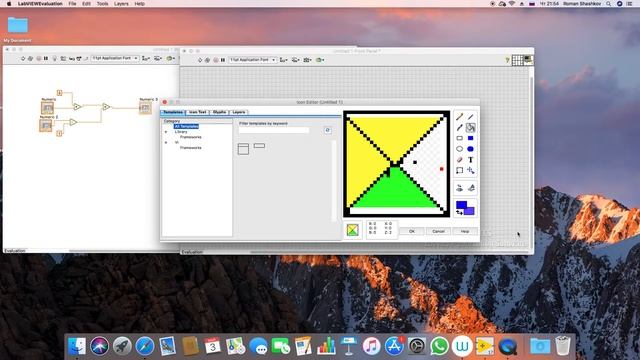
Task: Abort execution on Front Panel toolbar
Action: [216, 60]
